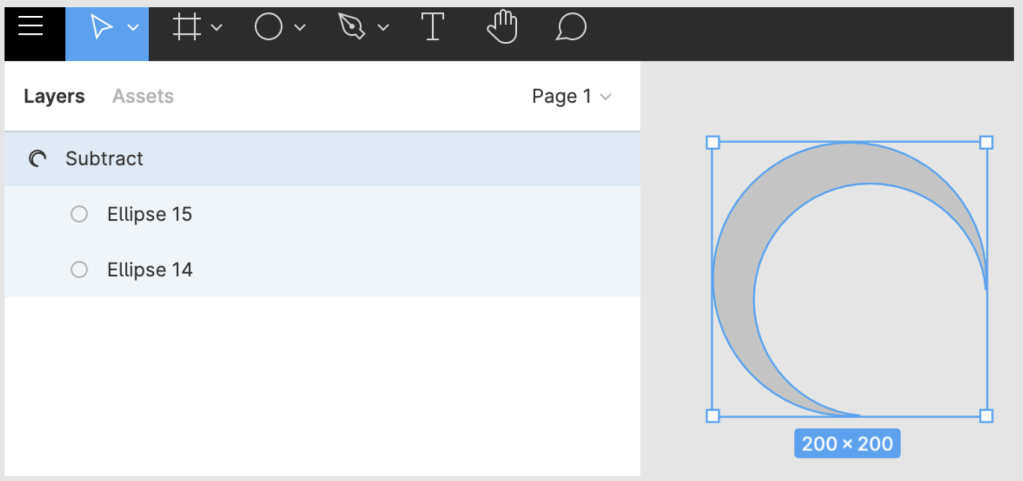Select the Hand tool
1023x481 pixels.
(502, 27)
